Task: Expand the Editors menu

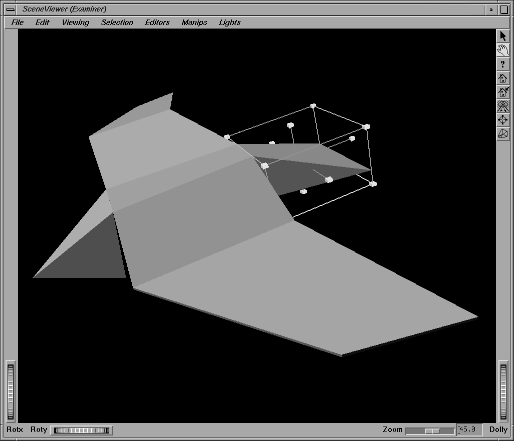Action: 157,22
